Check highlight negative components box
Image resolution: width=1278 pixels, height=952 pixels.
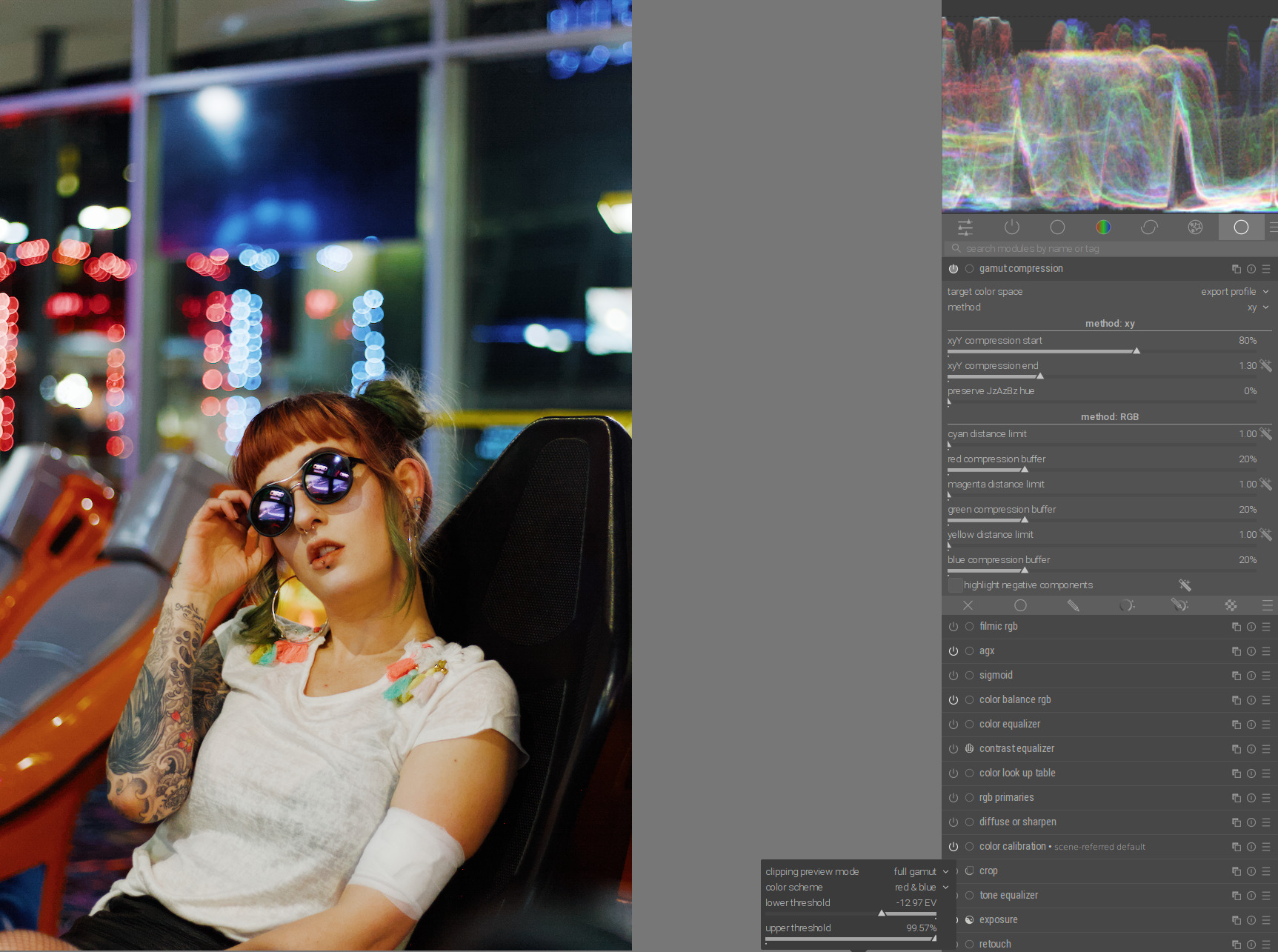(x=956, y=585)
